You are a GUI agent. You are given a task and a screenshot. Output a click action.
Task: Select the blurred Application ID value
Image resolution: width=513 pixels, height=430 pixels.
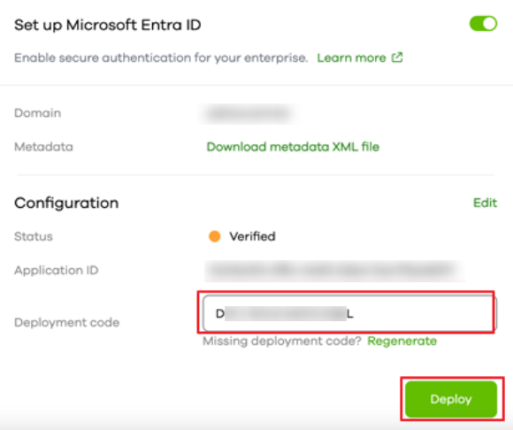[x=333, y=270]
